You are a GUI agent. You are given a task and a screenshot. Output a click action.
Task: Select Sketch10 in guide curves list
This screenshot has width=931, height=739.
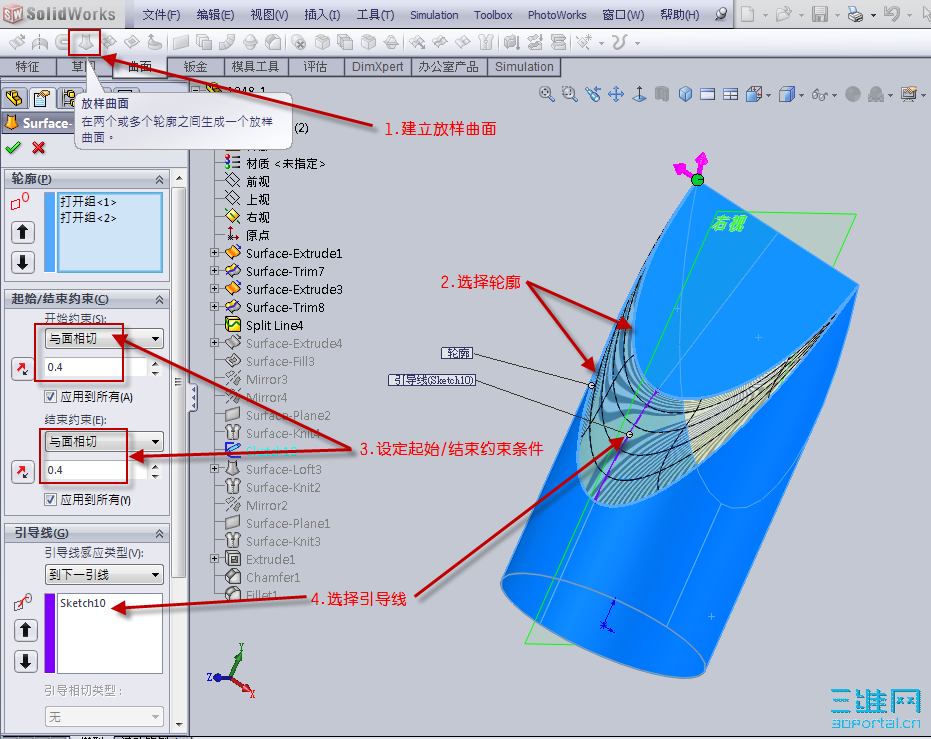pos(83,603)
